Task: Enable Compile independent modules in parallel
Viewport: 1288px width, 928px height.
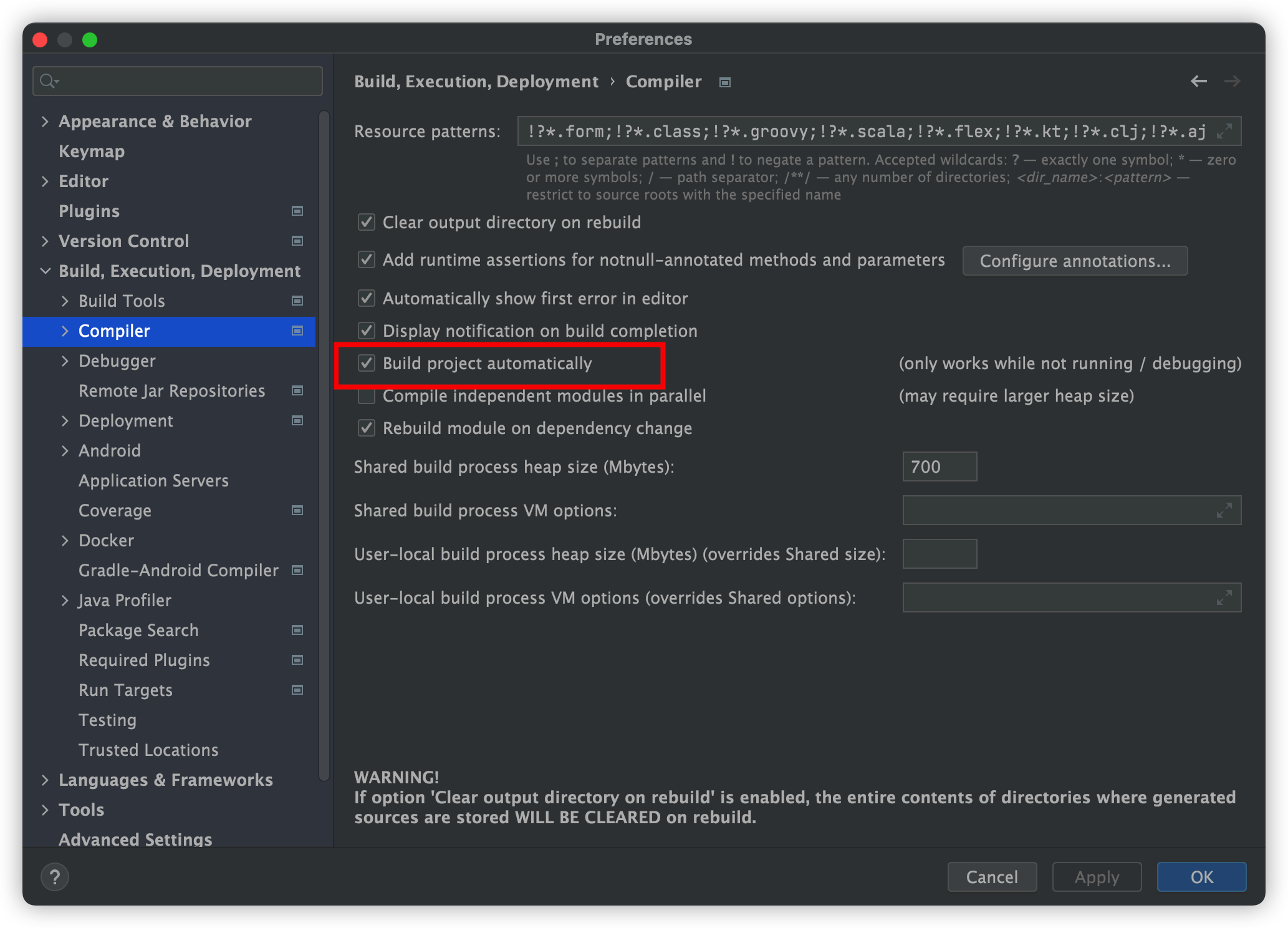Action: click(367, 396)
